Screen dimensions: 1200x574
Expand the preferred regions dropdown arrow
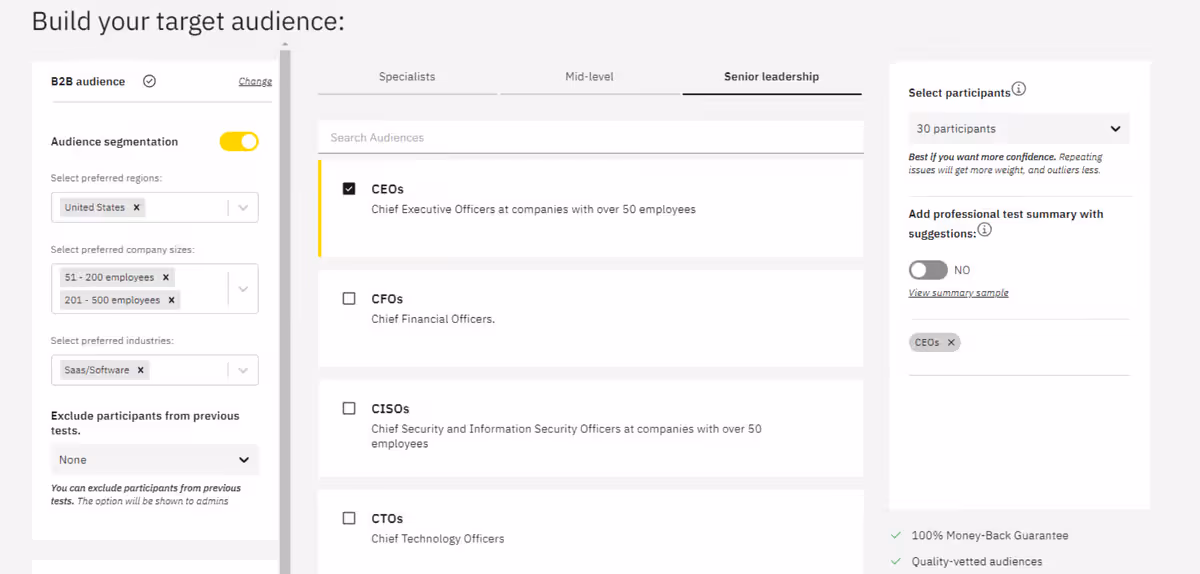[243, 207]
